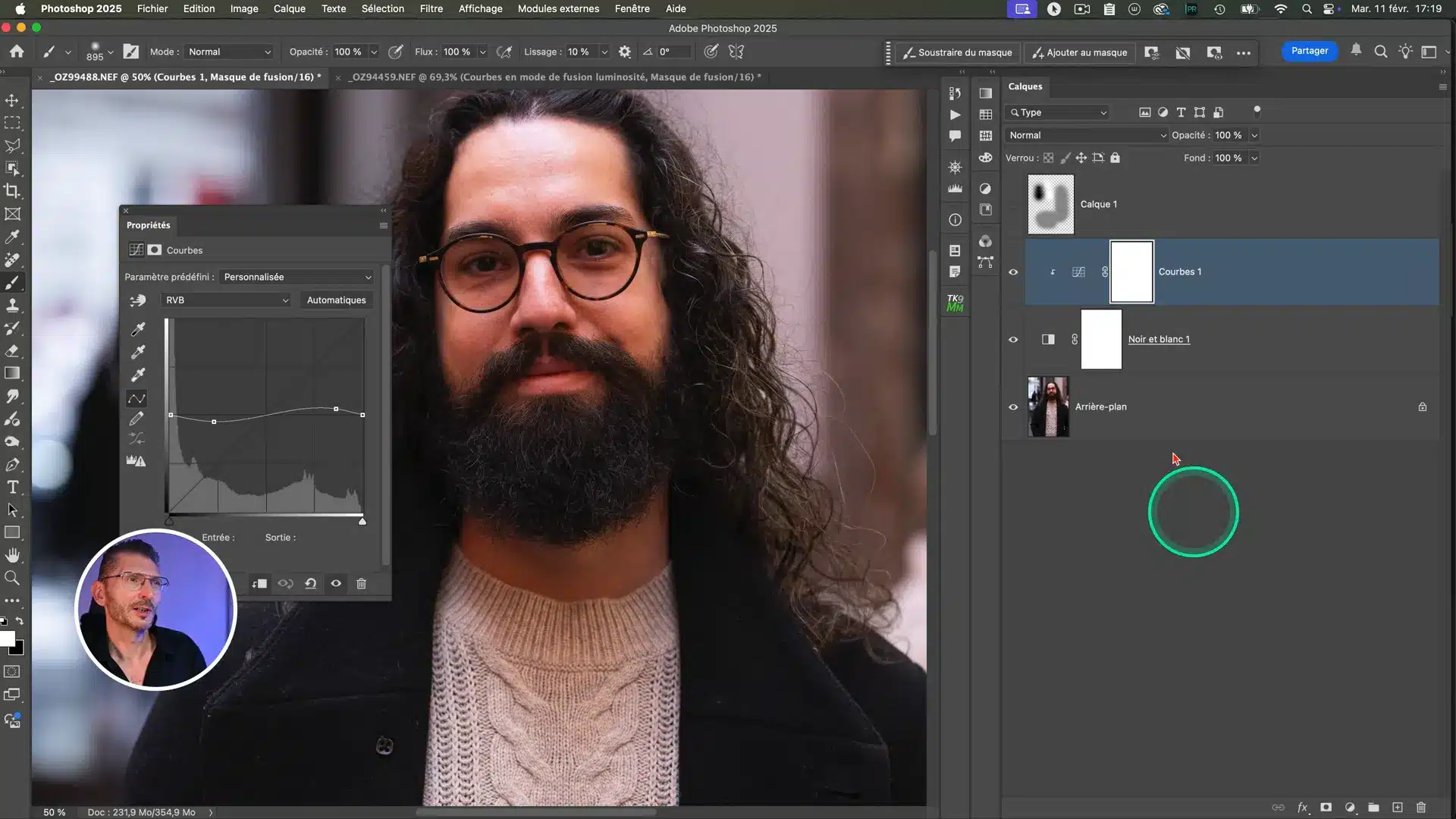Click Ajouter au masque button
This screenshot has height=819, width=1456.
coord(1079,52)
